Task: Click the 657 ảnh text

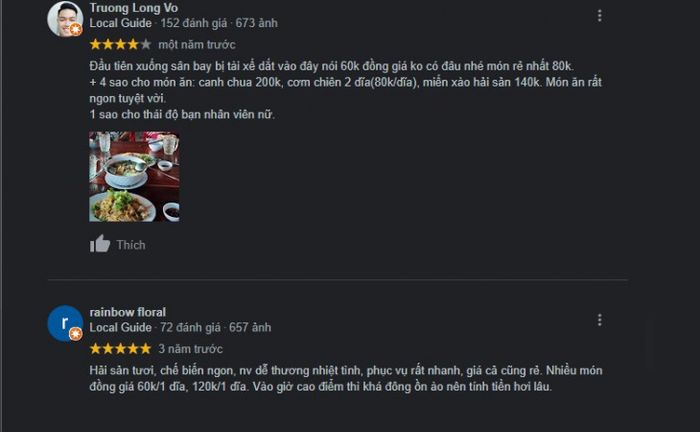Action: click(x=250, y=328)
